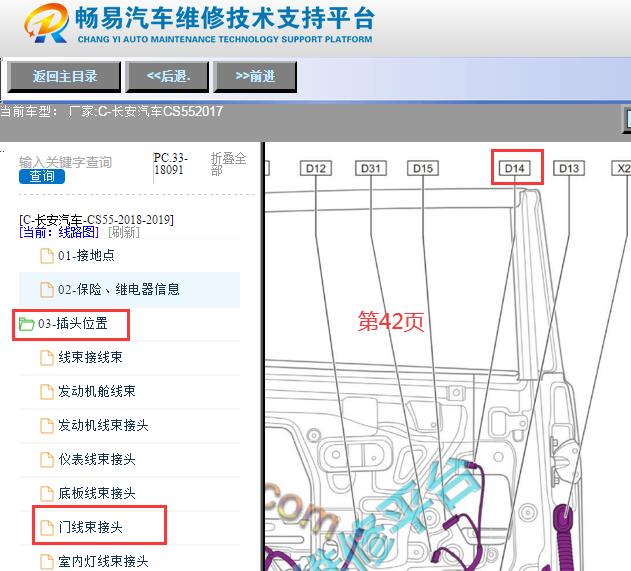Click the D14 connector label in diagram
Screen dimensions: 631x571
[x=515, y=168]
